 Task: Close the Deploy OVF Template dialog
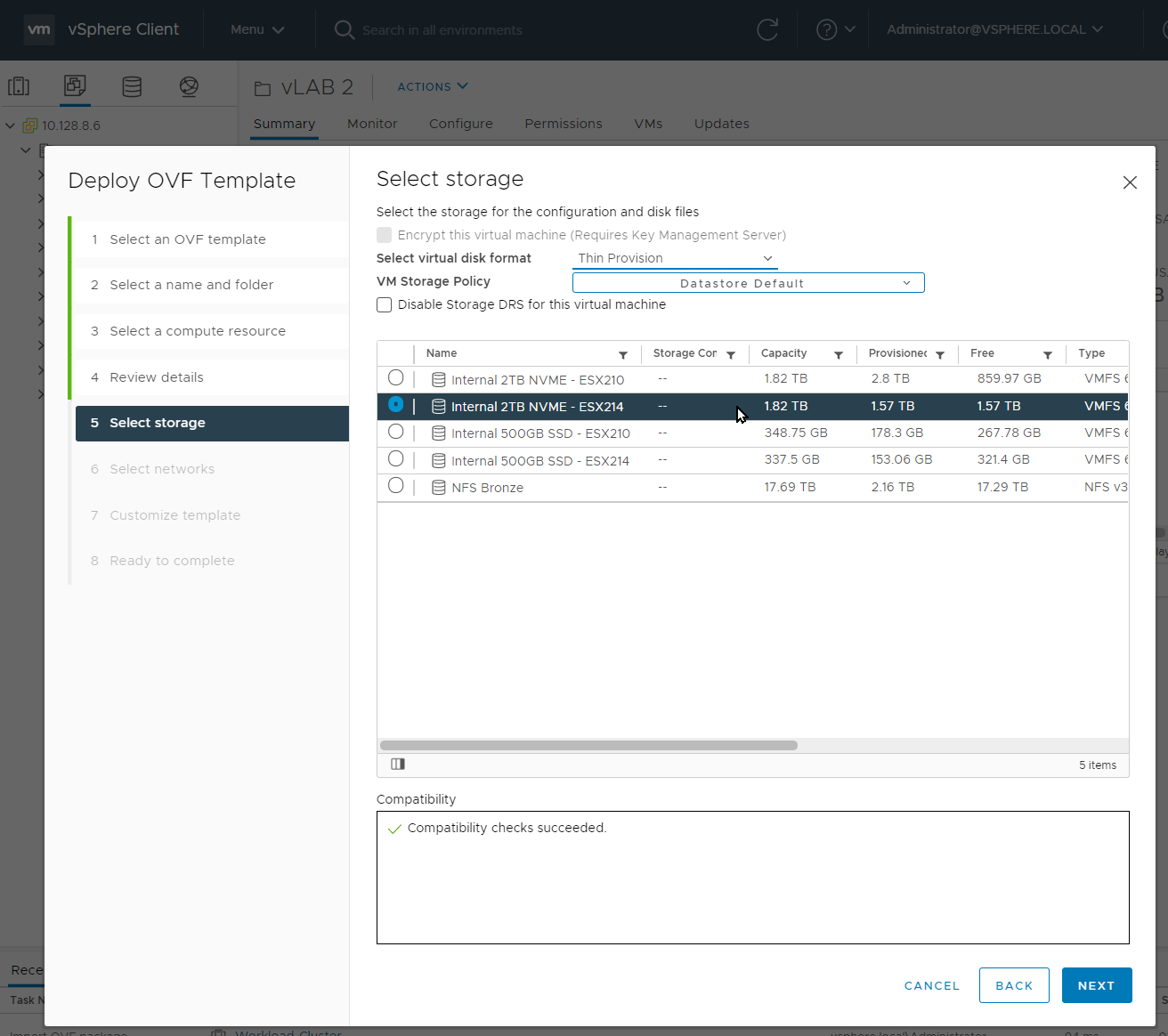coord(1130,182)
